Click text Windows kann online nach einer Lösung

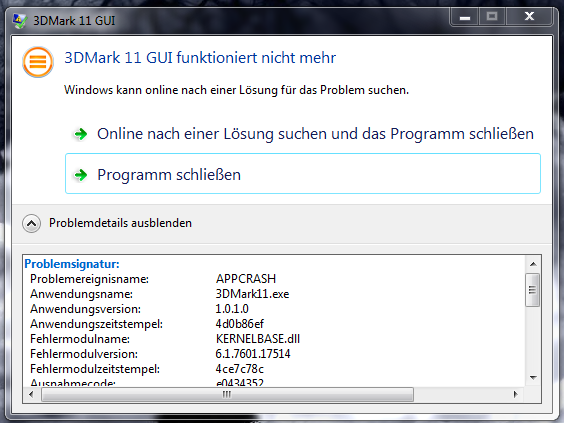coord(236,90)
